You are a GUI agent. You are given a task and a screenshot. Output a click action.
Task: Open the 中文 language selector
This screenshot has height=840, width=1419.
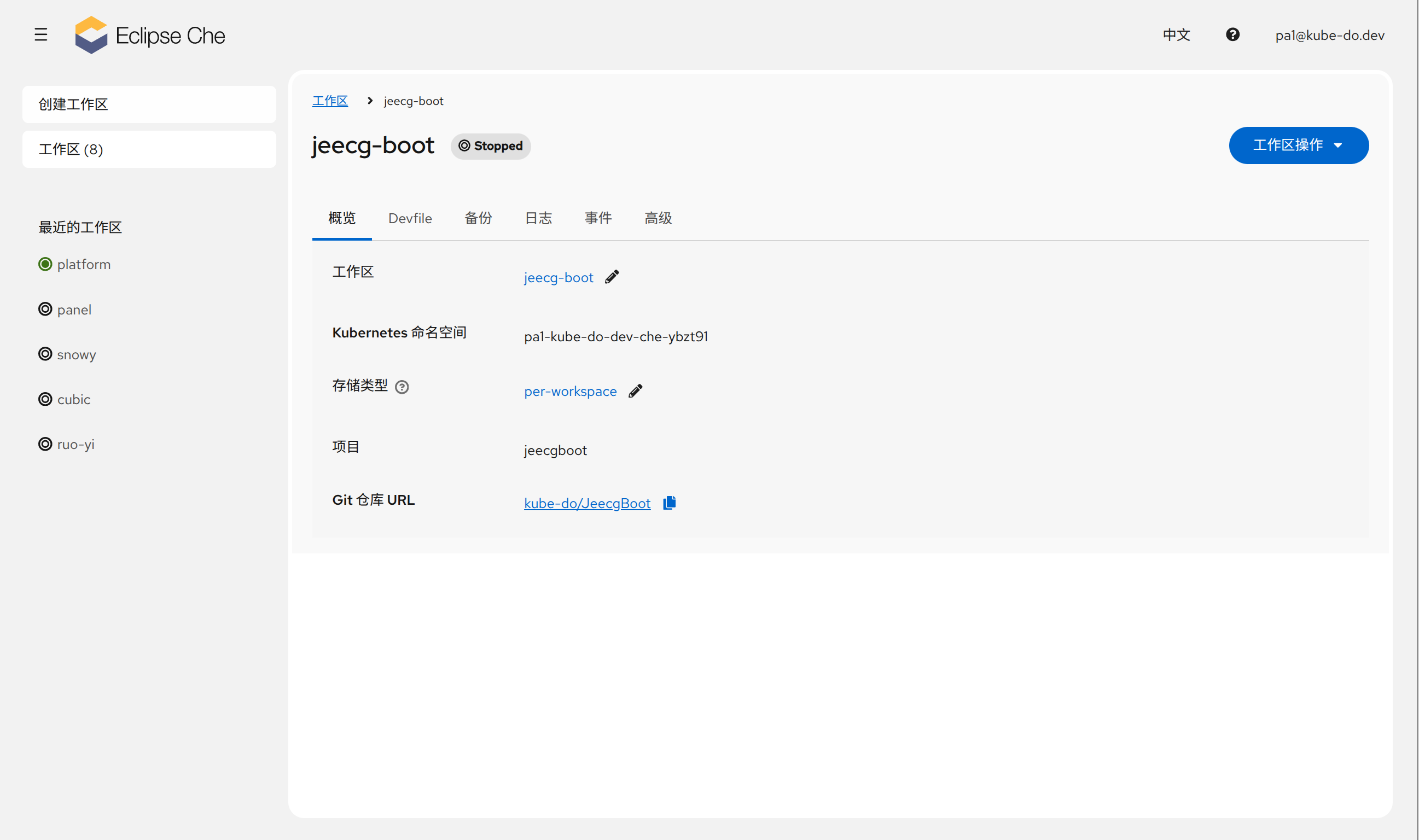point(1177,35)
